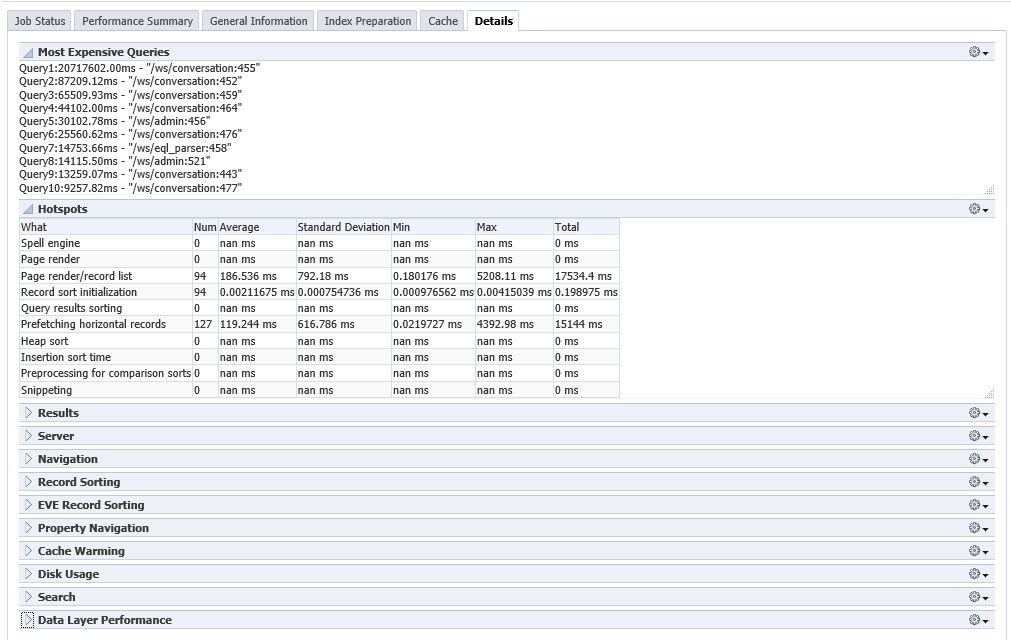
Task: Collapse the Hotspots panel
Action: tap(27, 209)
